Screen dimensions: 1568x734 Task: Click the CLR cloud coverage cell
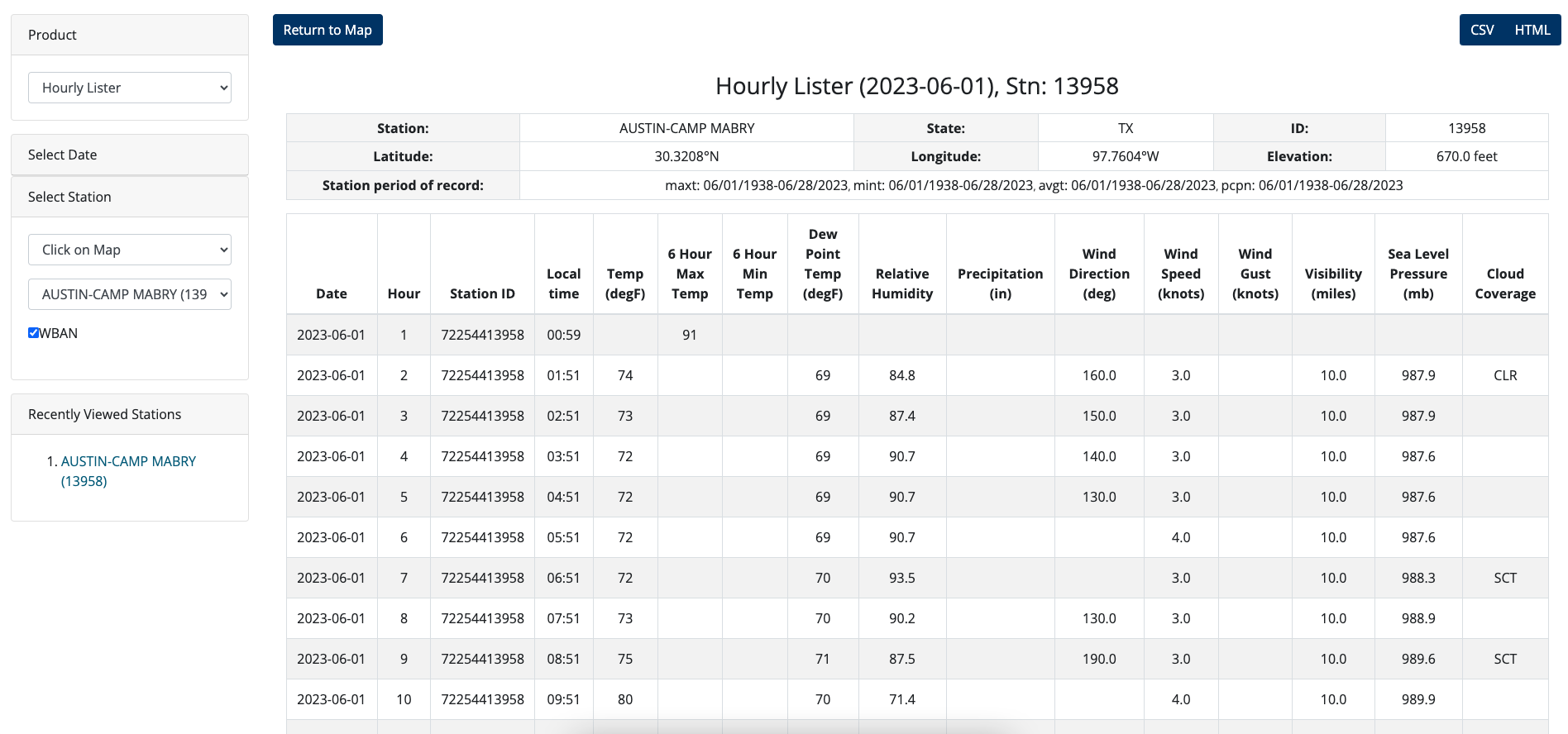click(1505, 375)
